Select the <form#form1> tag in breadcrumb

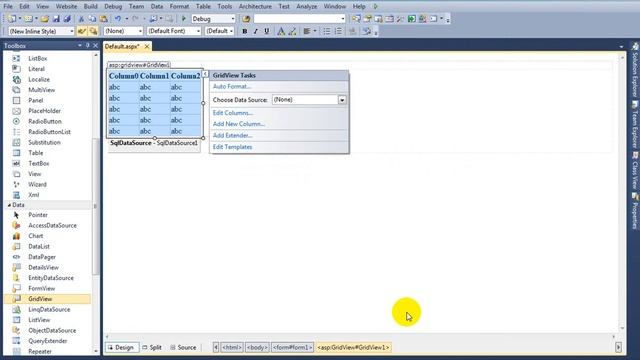[x=293, y=347]
